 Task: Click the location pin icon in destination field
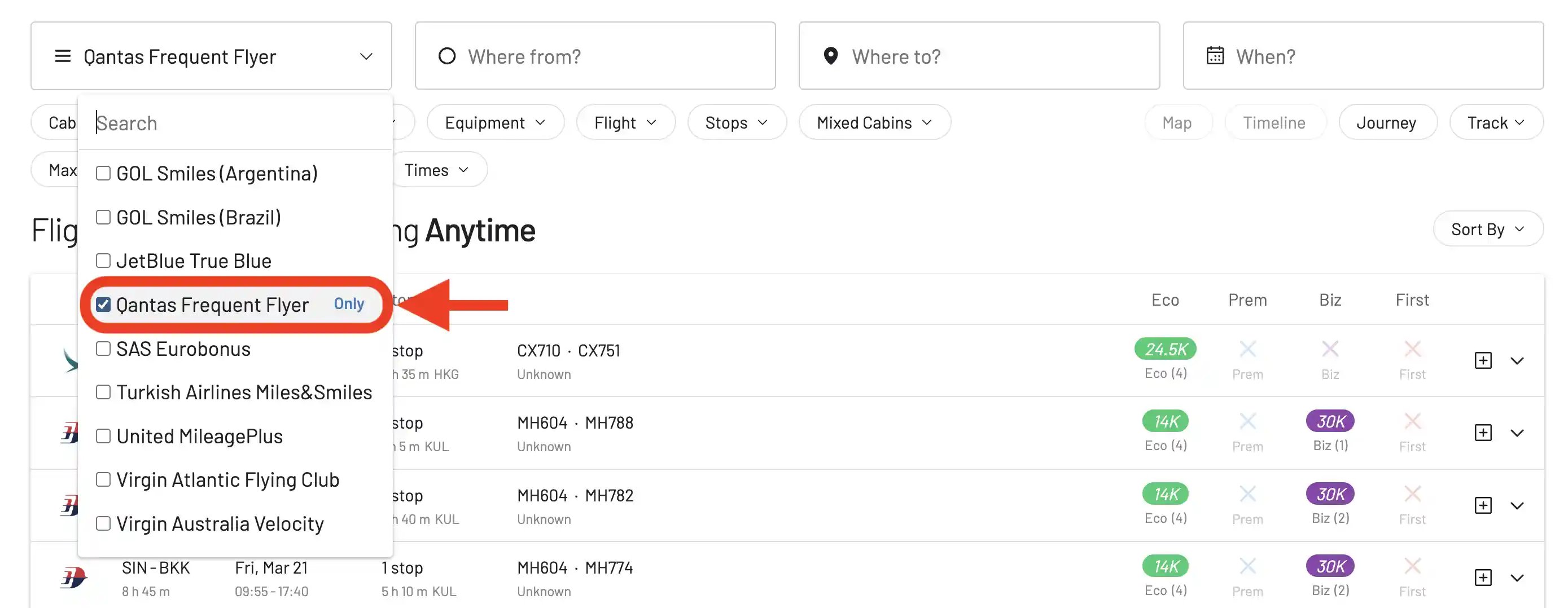[831, 56]
